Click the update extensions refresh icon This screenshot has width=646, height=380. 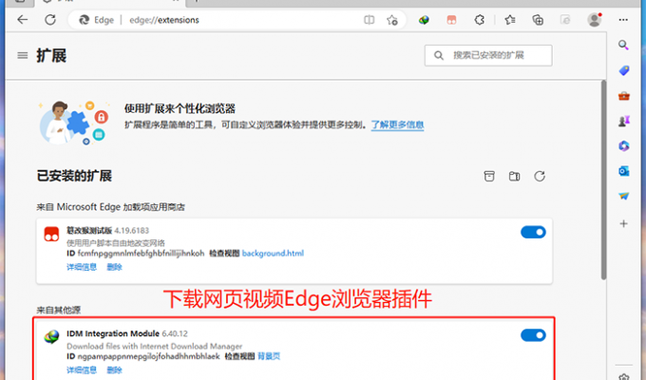click(540, 176)
